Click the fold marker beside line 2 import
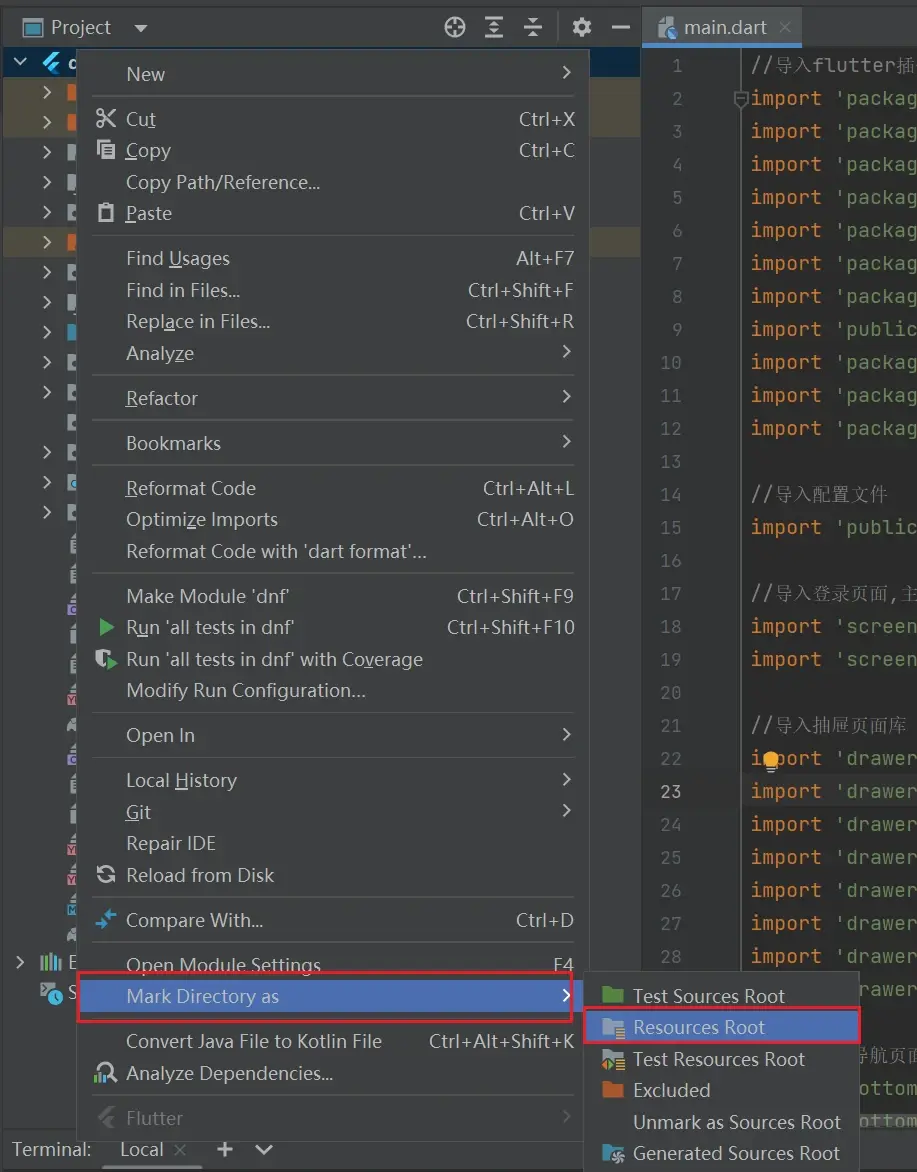This screenshot has width=917, height=1172. [741, 99]
